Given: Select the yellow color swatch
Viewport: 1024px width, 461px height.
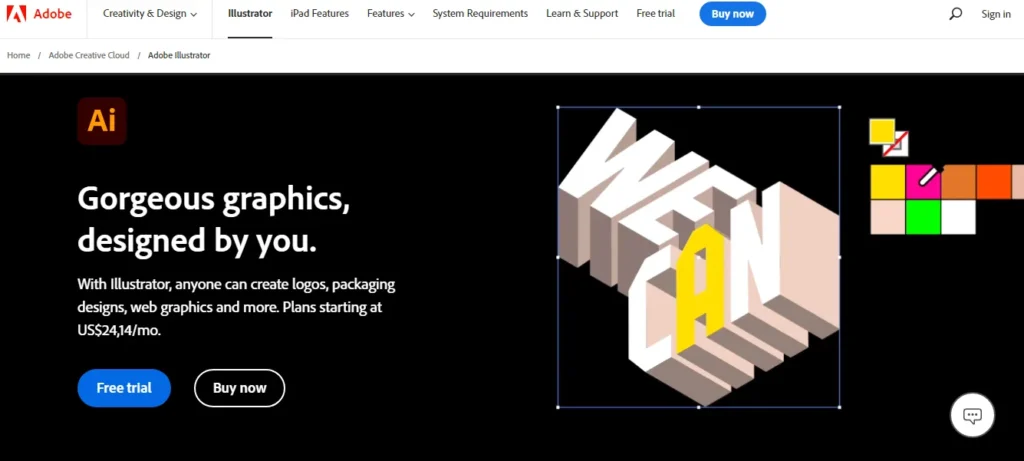Looking at the screenshot, I should point(888,182).
